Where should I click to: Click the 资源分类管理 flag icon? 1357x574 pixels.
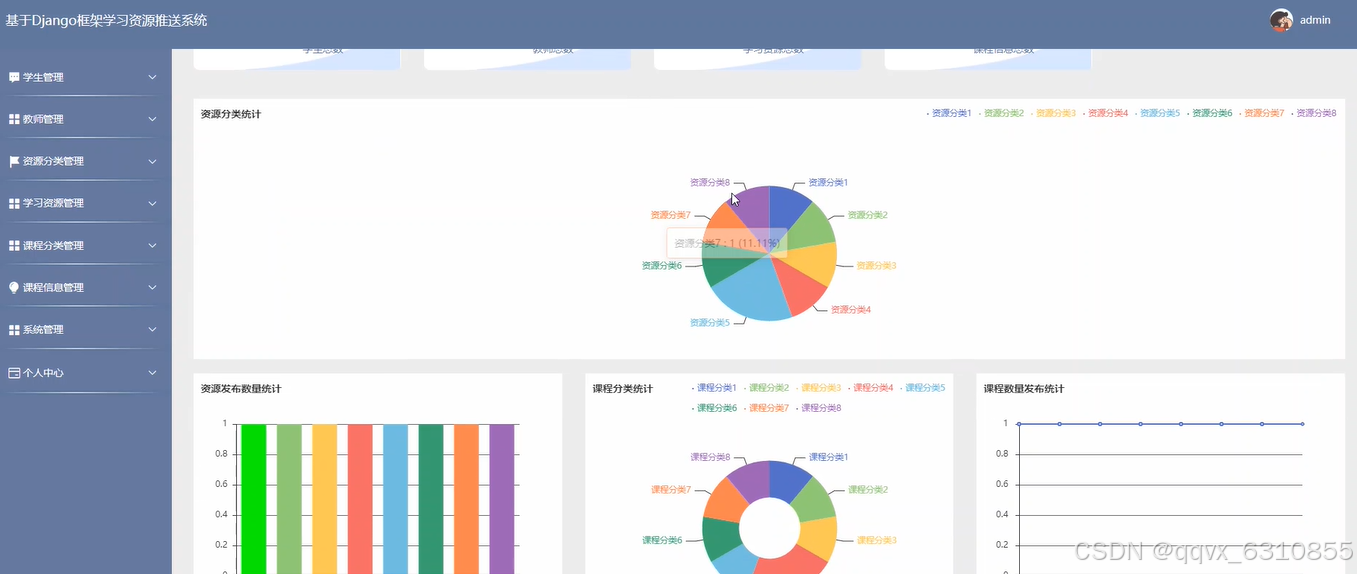coord(14,161)
